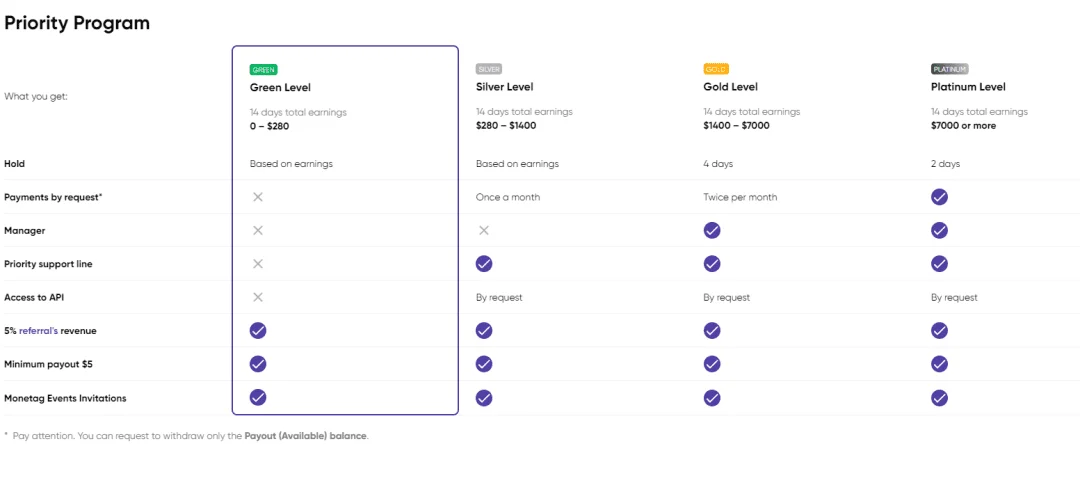The width and height of the screenshot is (1080, 485).
Task: Open the purple referral's link
Action: coord(39,331)
